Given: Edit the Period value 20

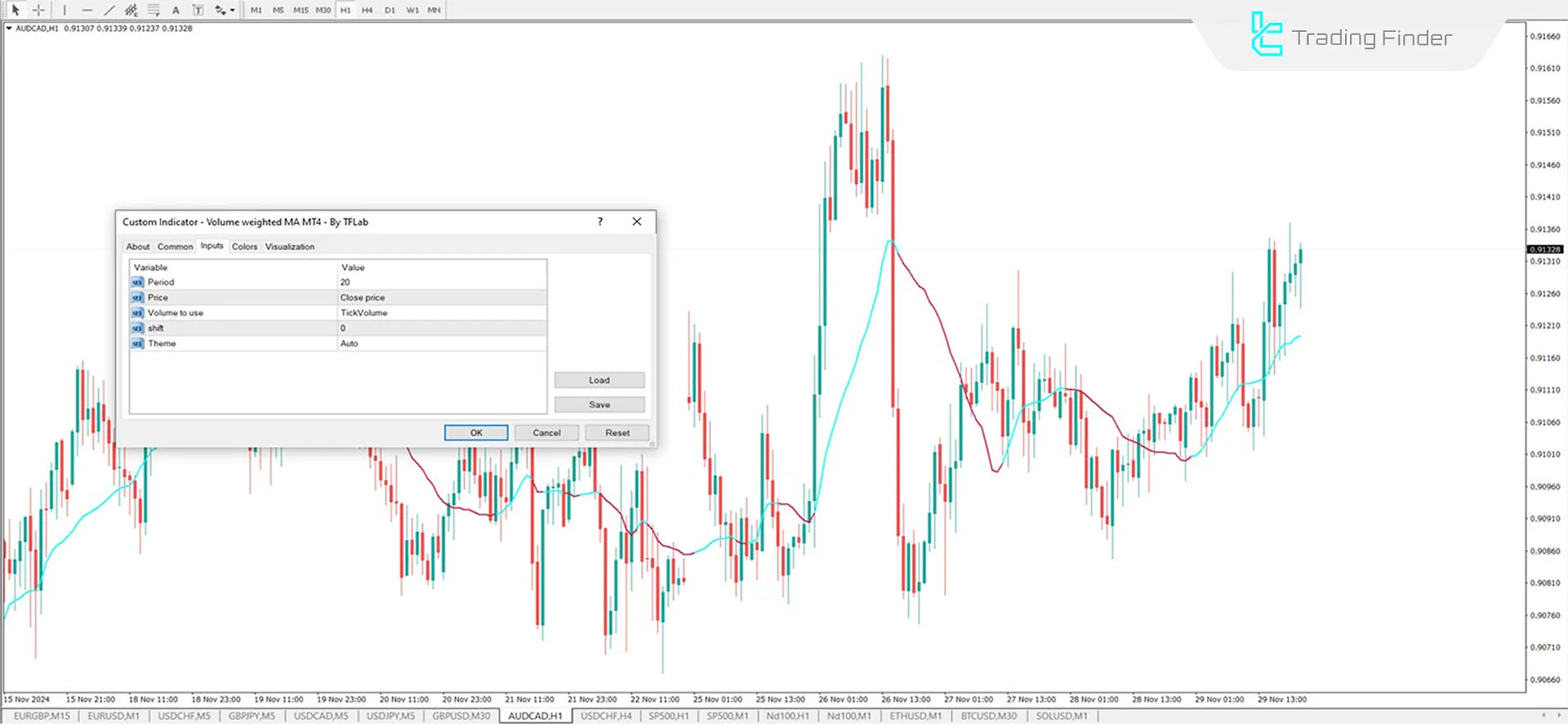Looking at the screenshot, I should click(x=441, y=282).
